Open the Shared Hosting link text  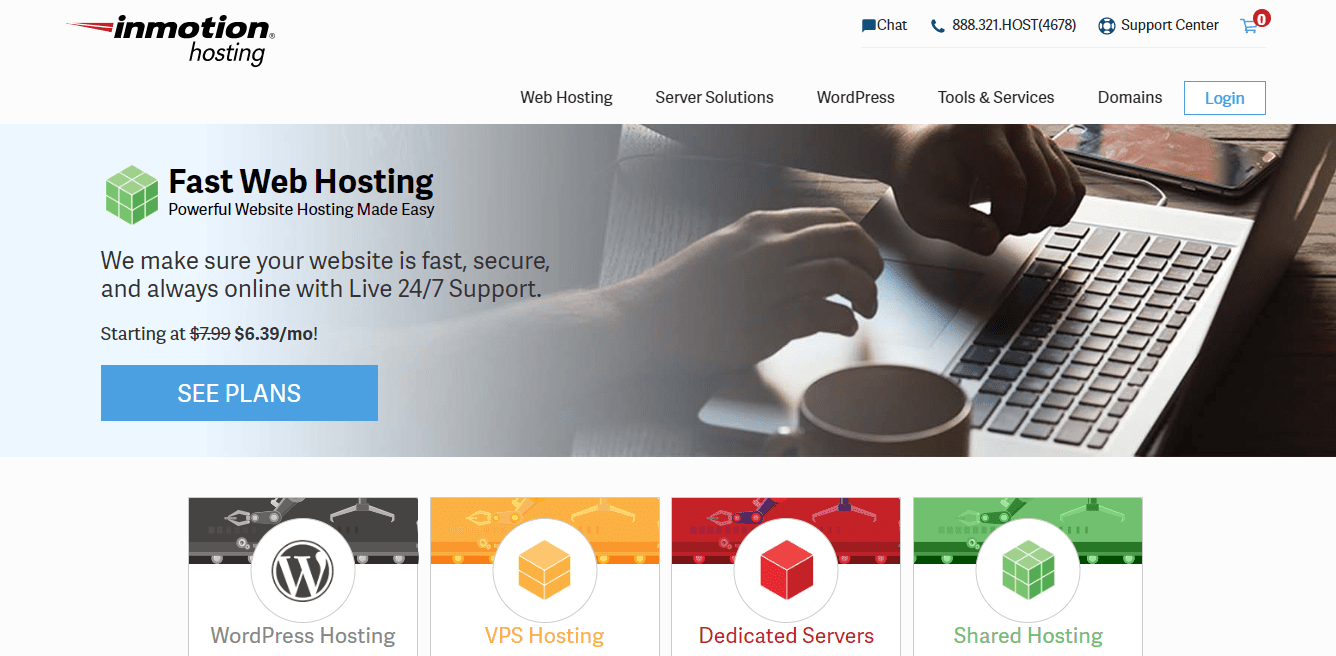1028,635
